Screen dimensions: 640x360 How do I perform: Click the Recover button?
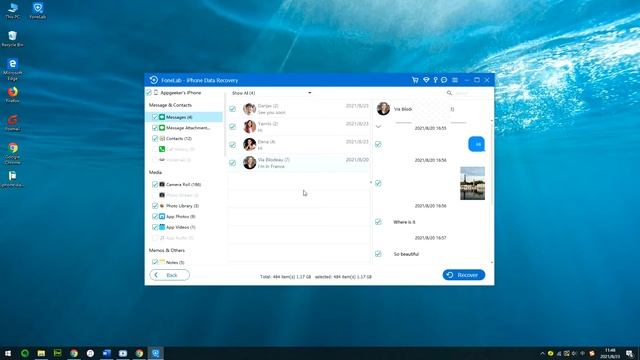point(464,275)
